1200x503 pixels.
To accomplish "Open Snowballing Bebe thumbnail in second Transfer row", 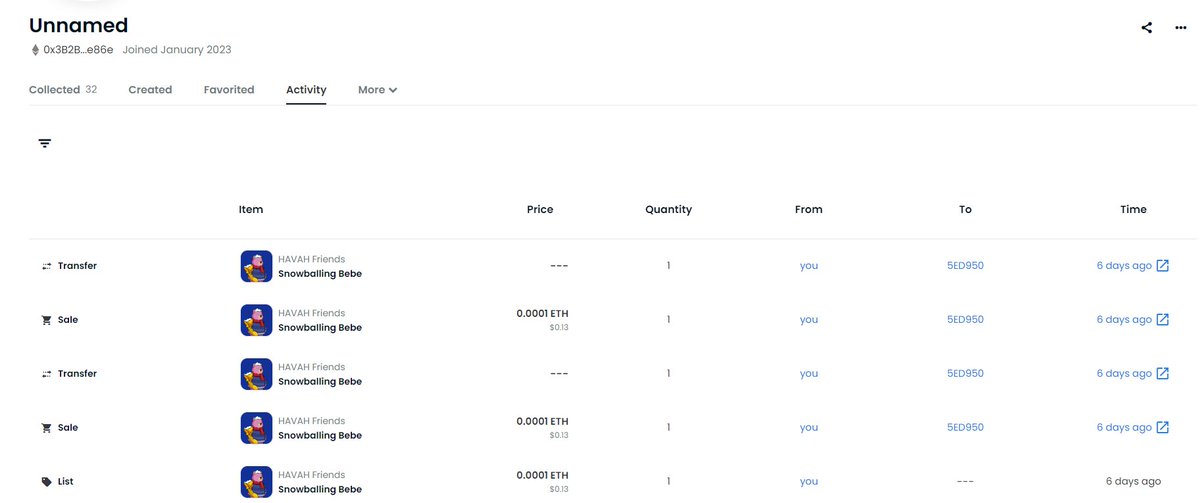I will [256, 374].
